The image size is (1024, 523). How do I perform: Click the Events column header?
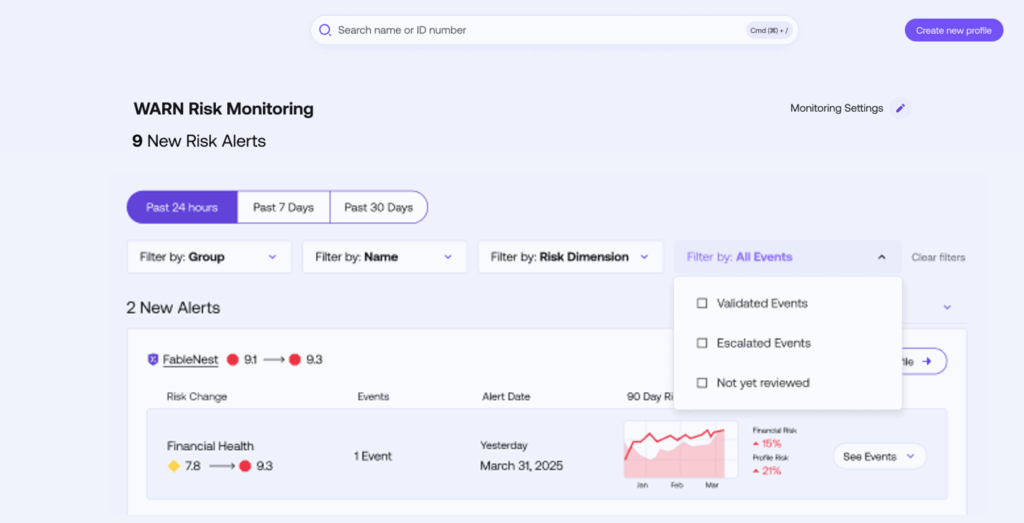374,397
